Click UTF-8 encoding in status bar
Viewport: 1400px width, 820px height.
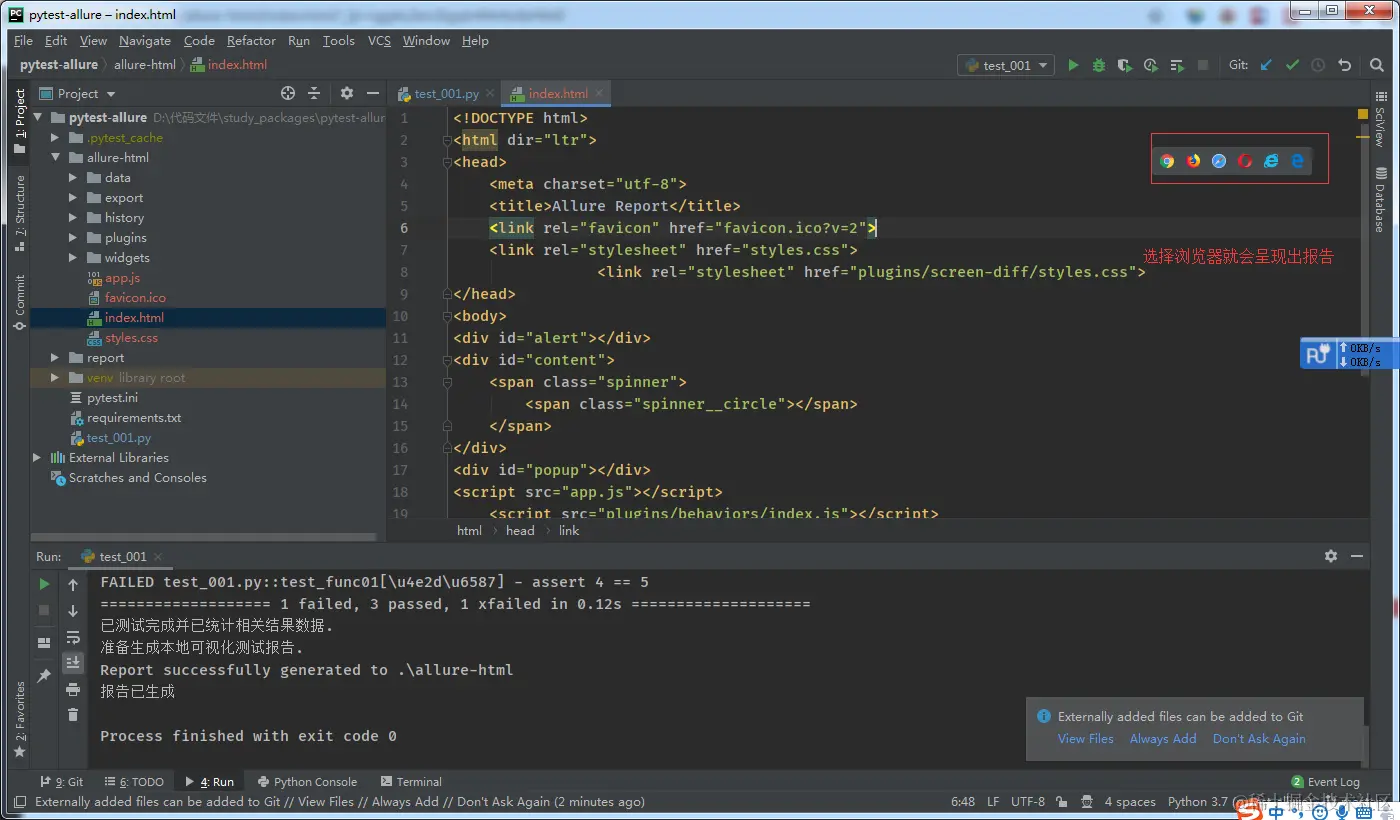pos(1028,802)
